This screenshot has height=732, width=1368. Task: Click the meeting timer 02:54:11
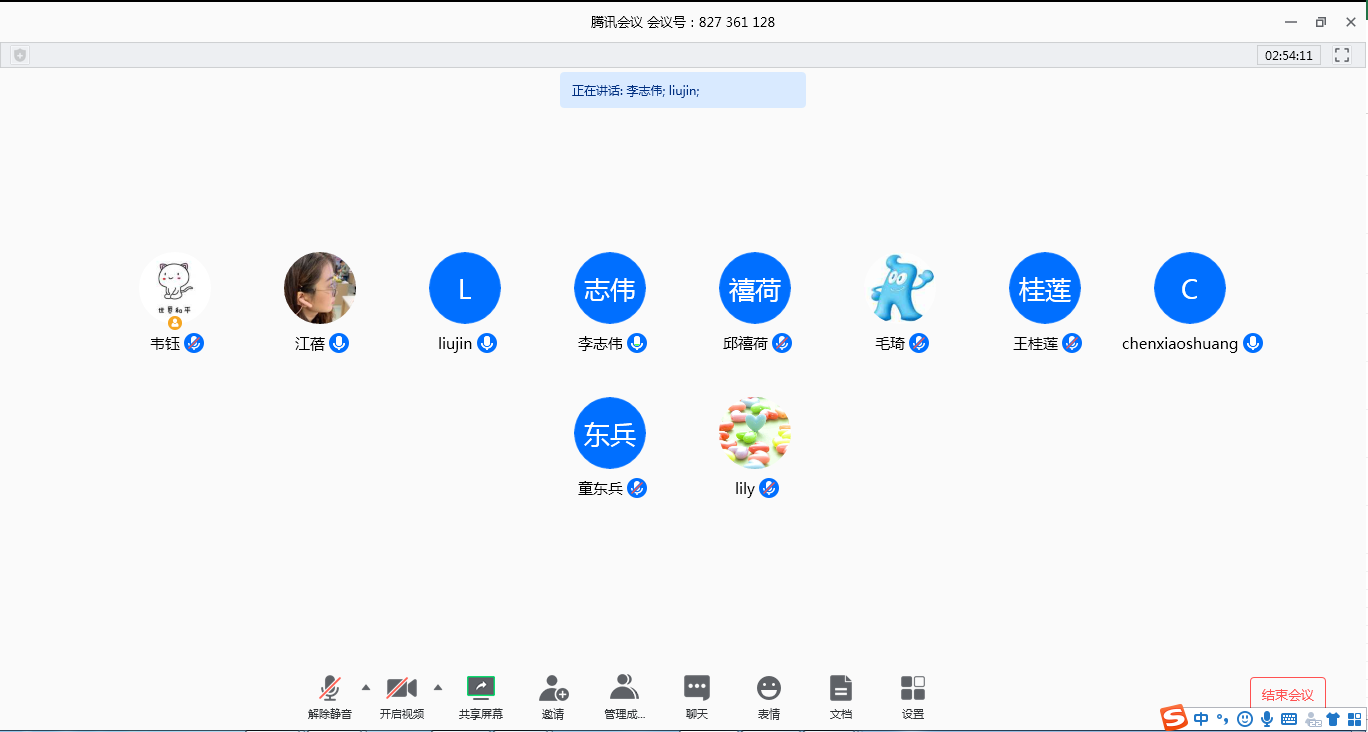(x=1289, y=56)
